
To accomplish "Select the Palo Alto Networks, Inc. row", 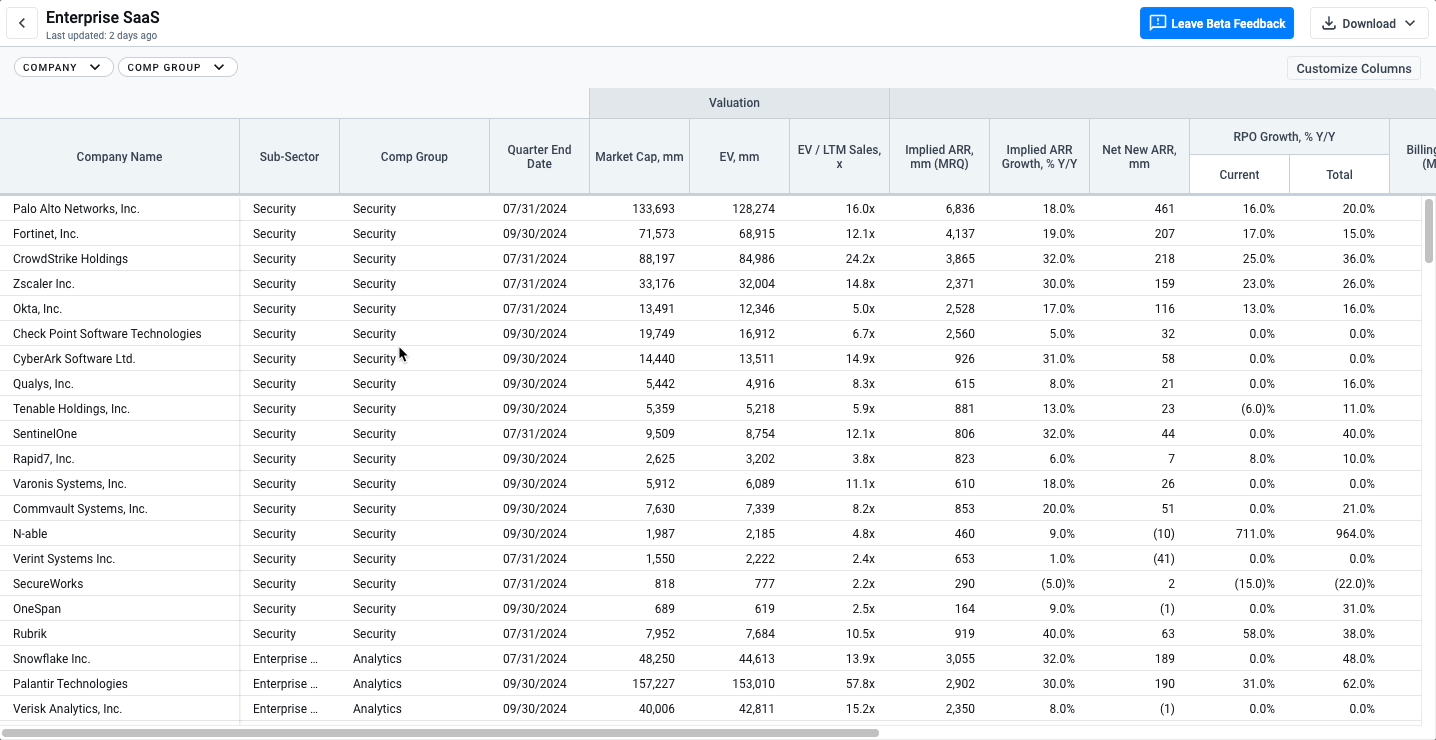I will click(710, 209).
